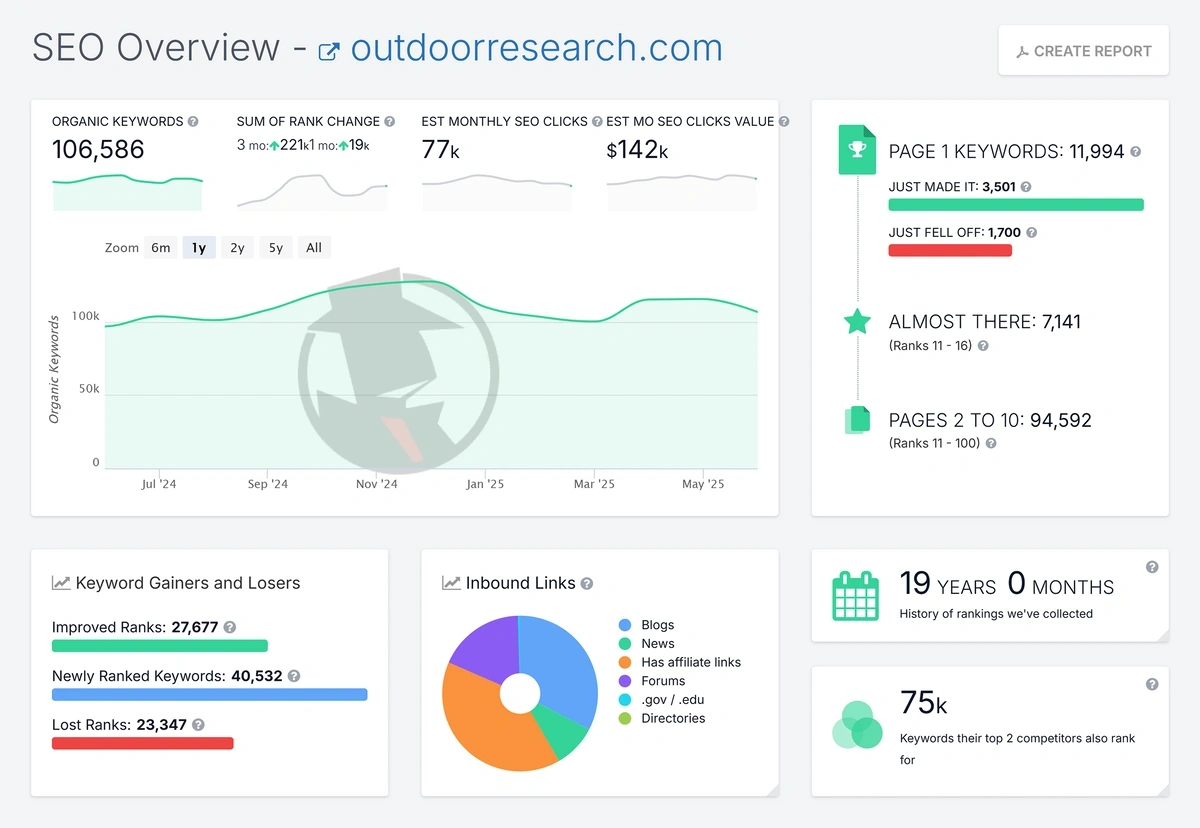
Task: Toggle the Blogs legend swatch
Action: coord(625,625)
